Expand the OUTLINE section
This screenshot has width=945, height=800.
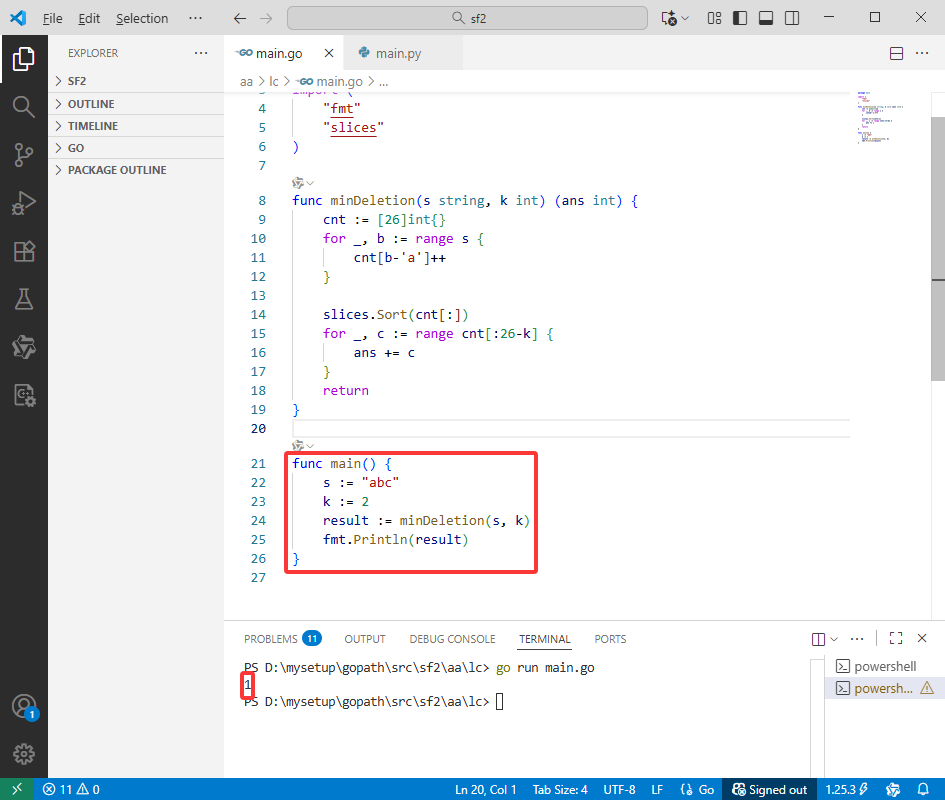(136, 104)
